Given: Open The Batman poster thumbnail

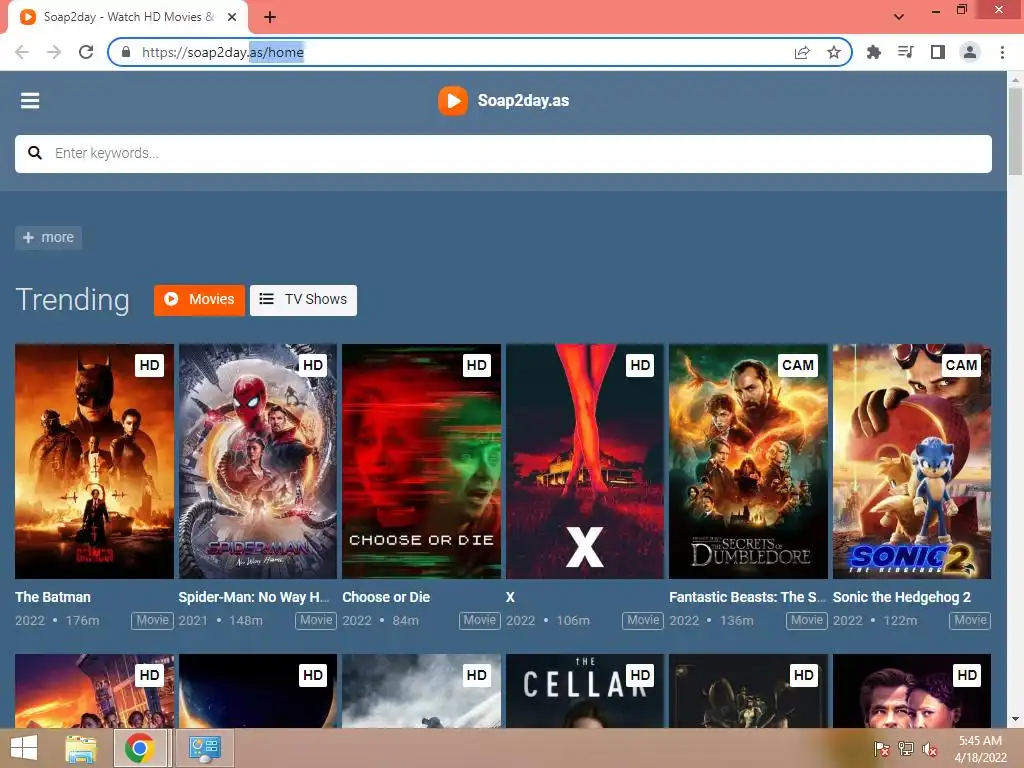Looking at the screenshot, I should tap(94, 461).
